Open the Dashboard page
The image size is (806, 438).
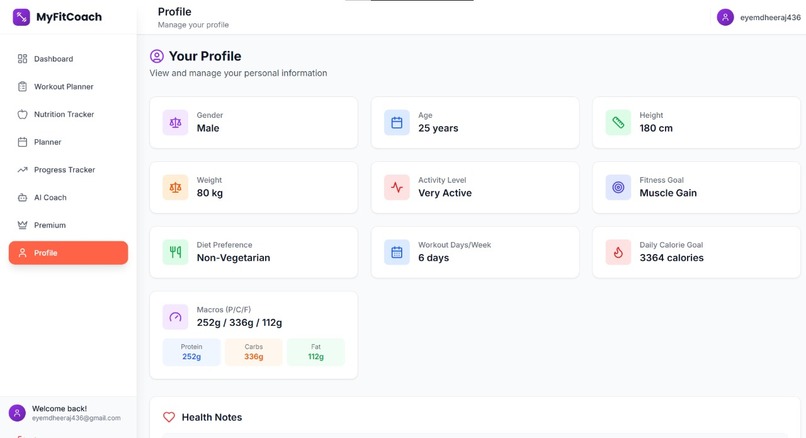coord(68,59)
